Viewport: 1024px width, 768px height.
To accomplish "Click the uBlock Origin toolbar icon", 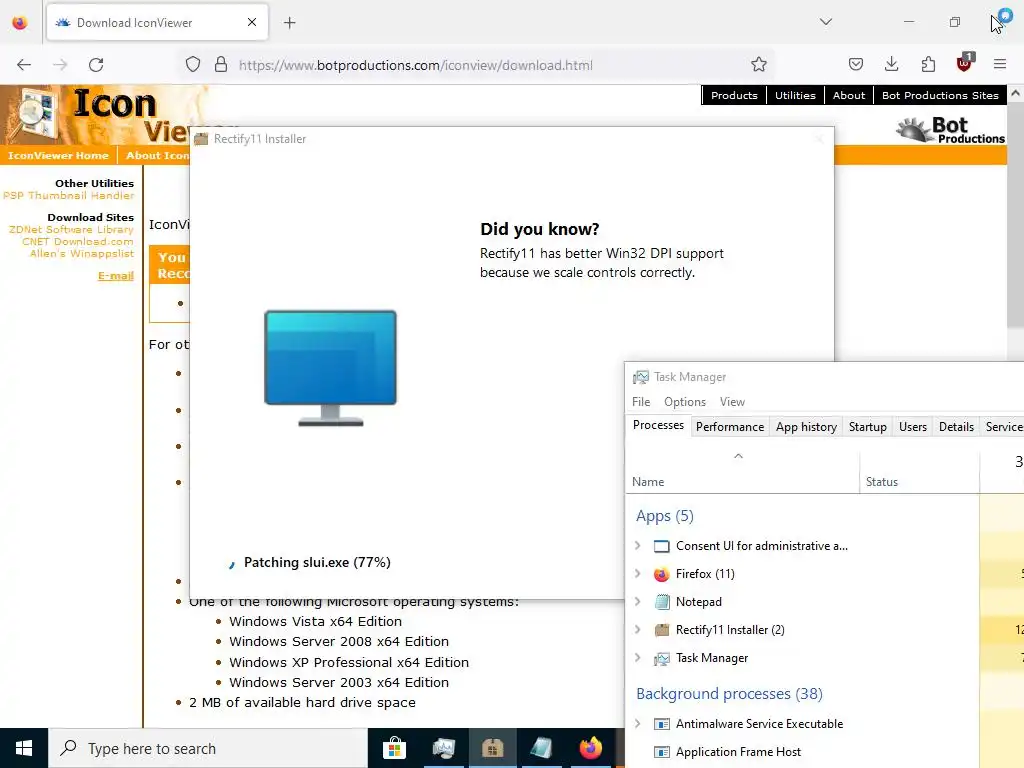I will click(x=965, y=63).
